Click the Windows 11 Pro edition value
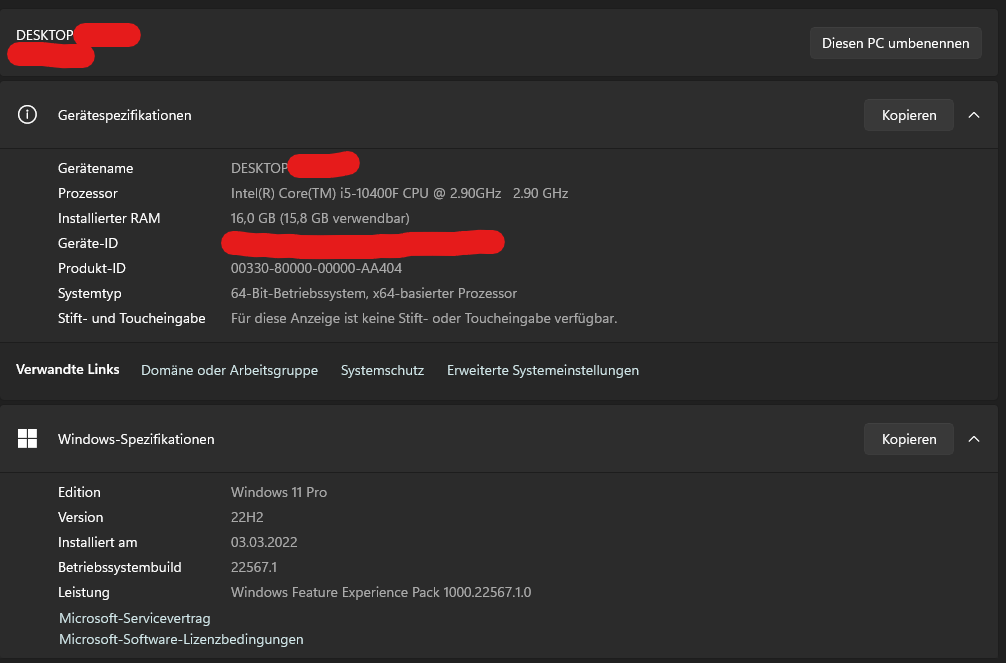Screen dimensions: 1006x663 (x=279, y=492)
